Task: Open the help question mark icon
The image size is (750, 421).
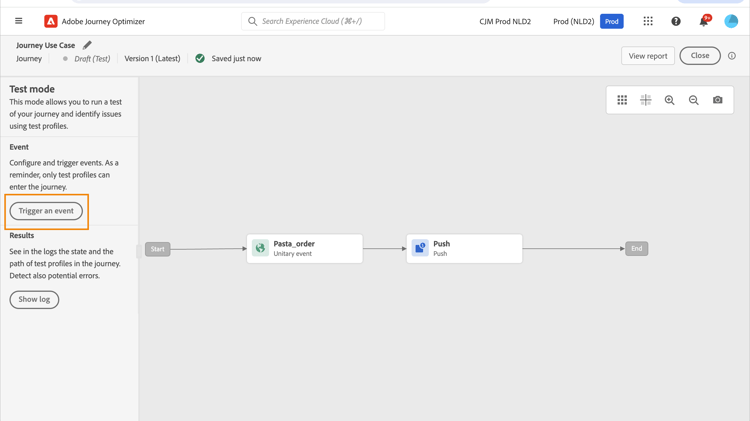Action: (676, 21)
